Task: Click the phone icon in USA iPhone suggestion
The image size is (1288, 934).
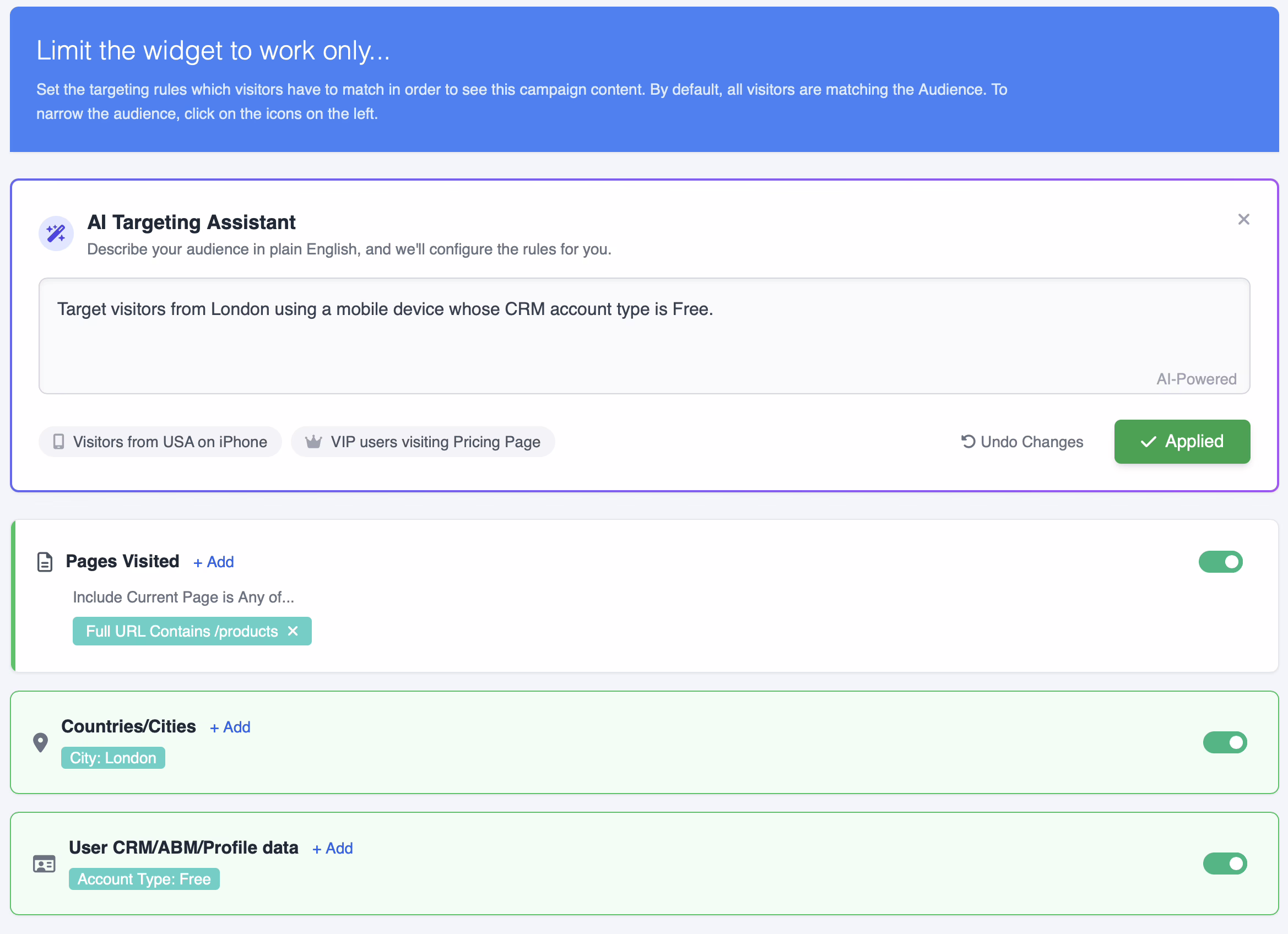Action: click(58, 442)
